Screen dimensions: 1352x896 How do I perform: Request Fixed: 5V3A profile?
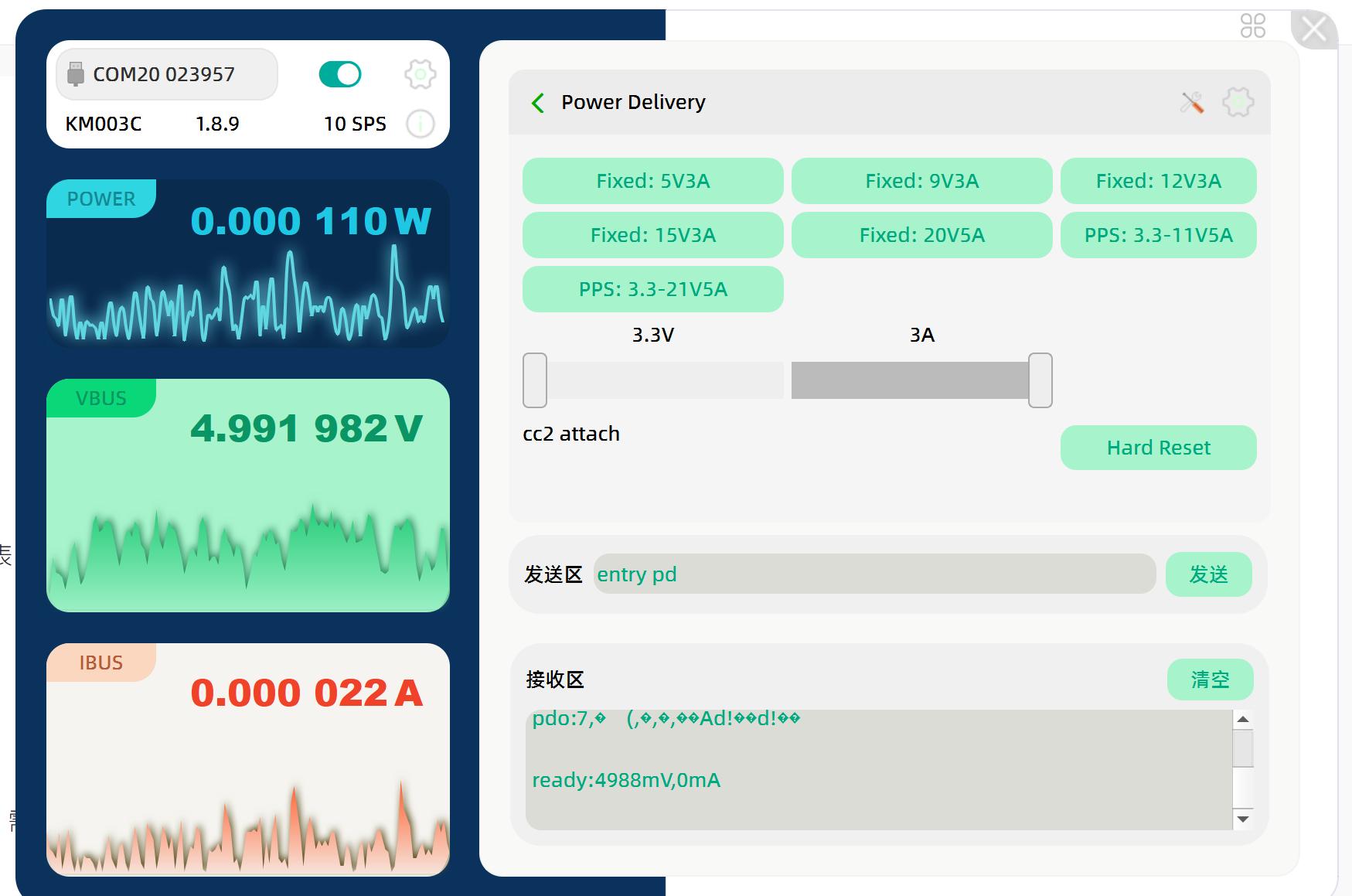point(652,181)
